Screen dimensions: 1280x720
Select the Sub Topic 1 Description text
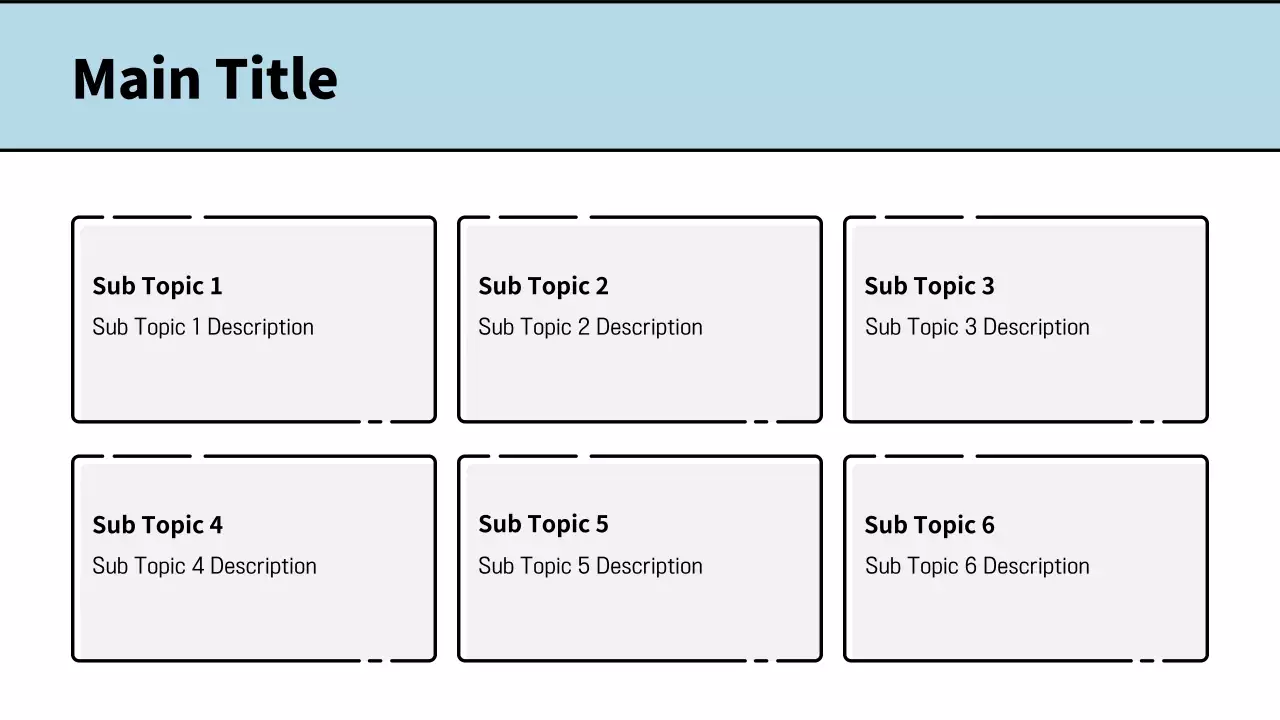pyautogui.click(x=203, y=327)
